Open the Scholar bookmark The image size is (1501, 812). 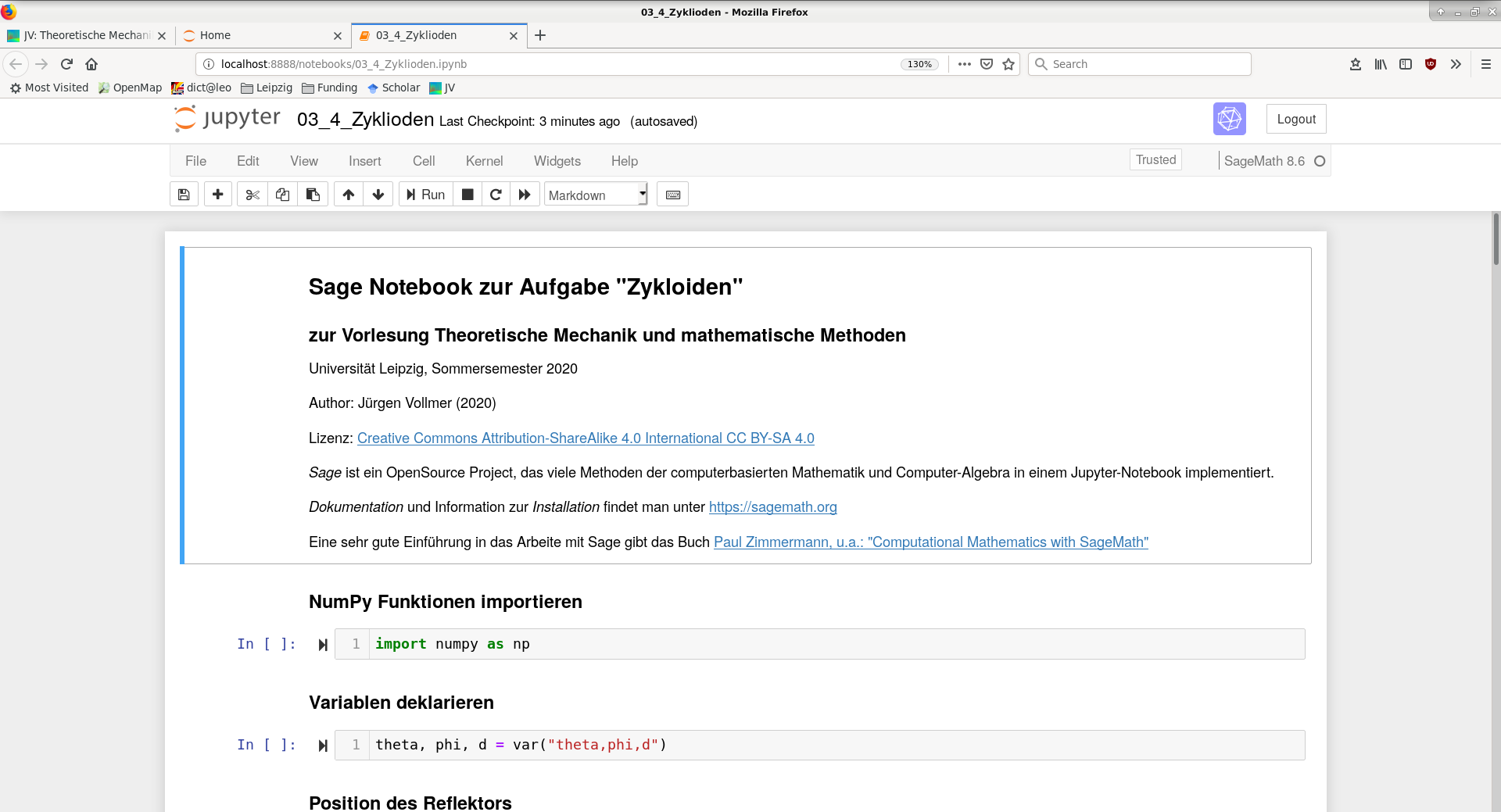click(394, 88)
